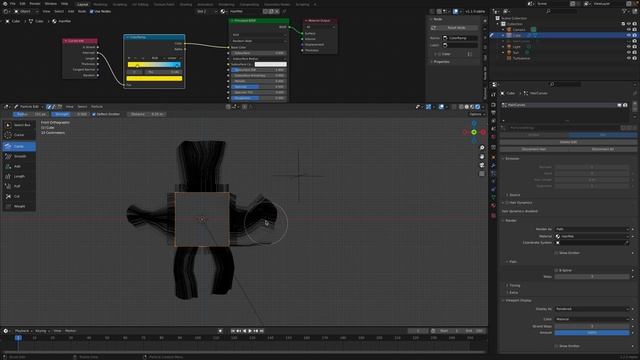Toggle Hair Dynamics checkbox
This screenshot has height=360, width=640.
click(x=507, y=203)
